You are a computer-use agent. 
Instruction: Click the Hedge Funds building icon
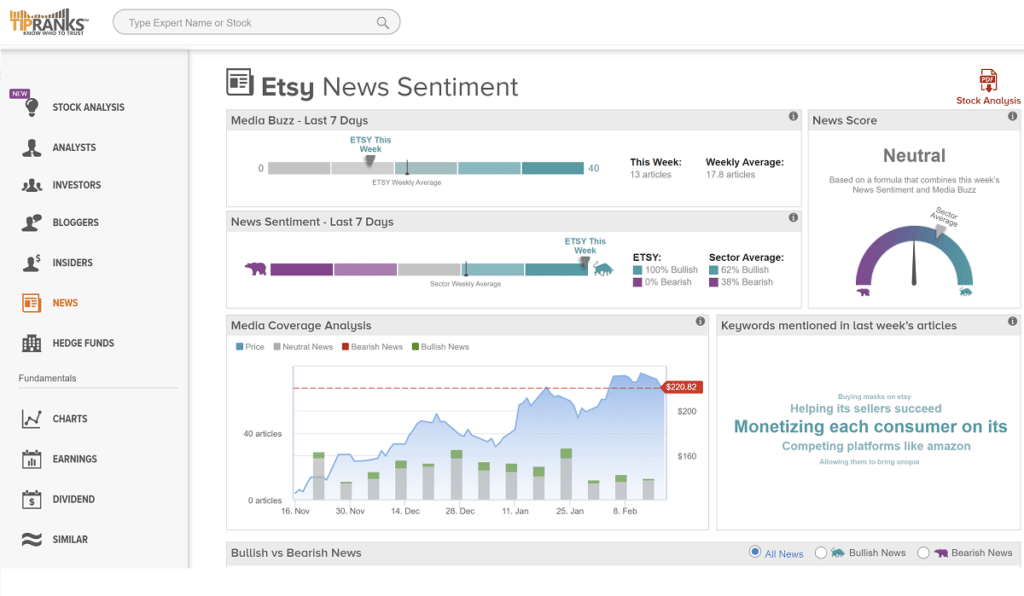click(31, 343)
